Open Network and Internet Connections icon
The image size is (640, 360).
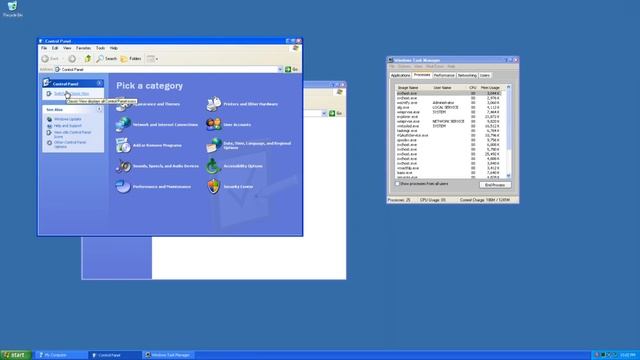click(123, 124)
